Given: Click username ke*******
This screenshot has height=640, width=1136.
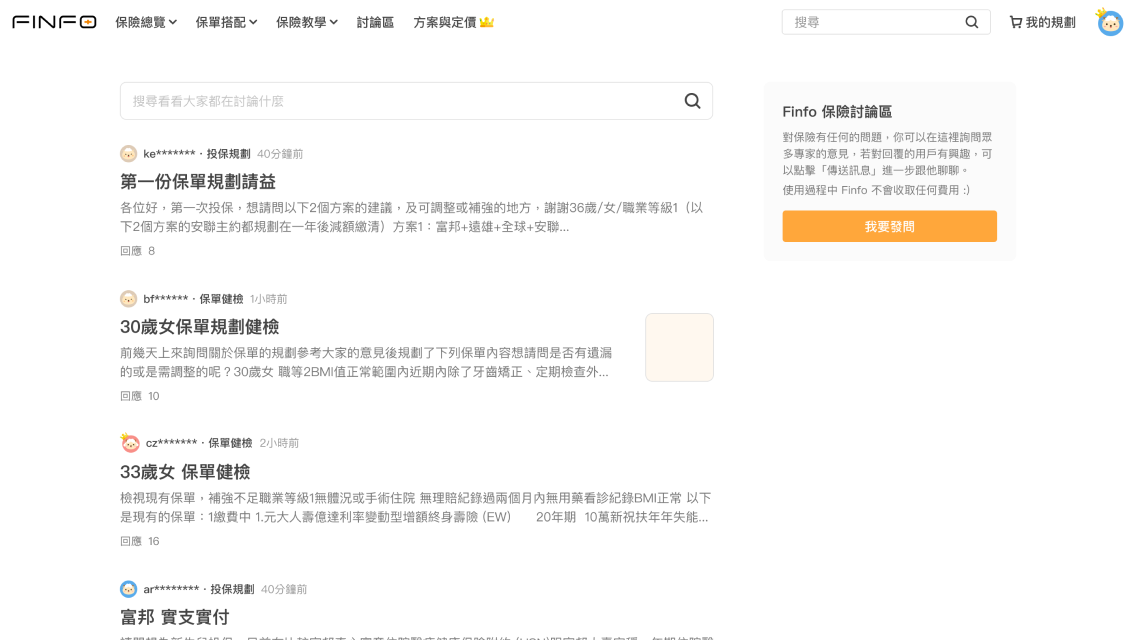Looking at the screenshot, I should (x=170, y=154).
